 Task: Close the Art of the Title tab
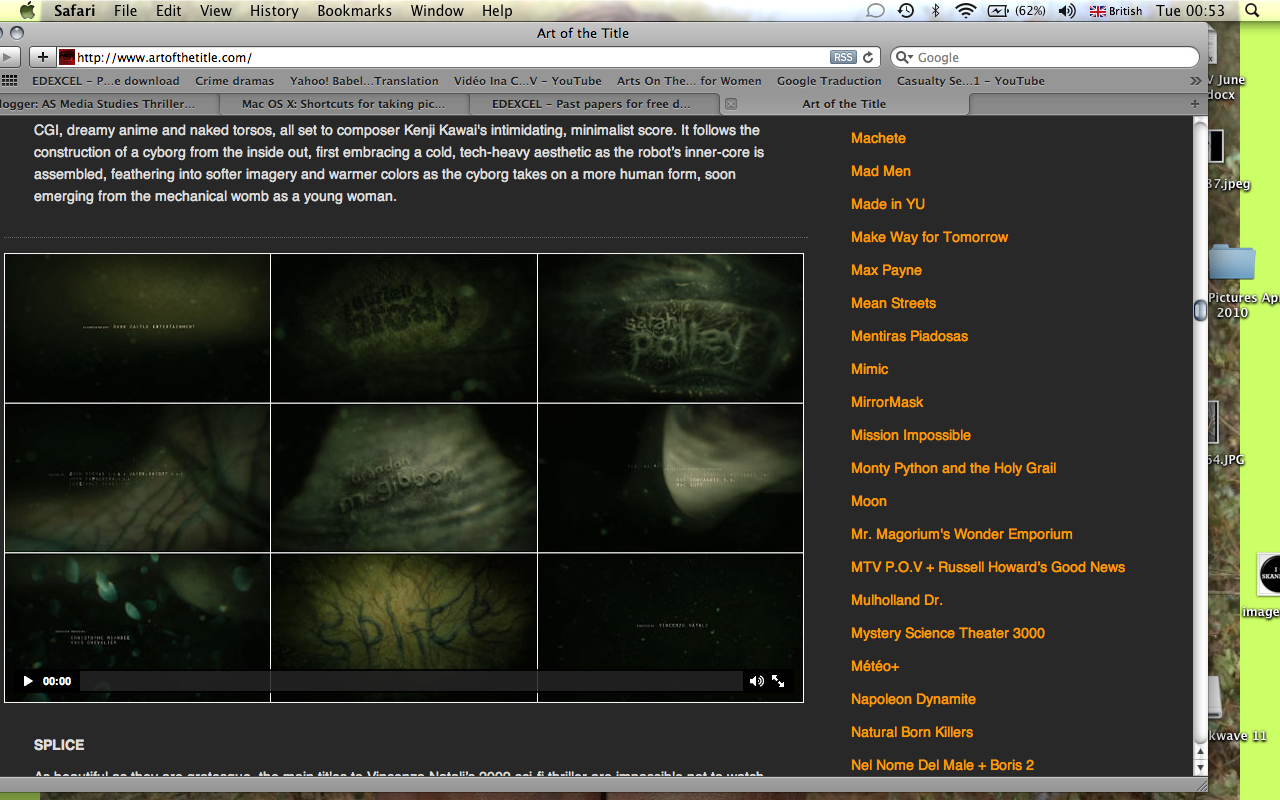point(731,104)
